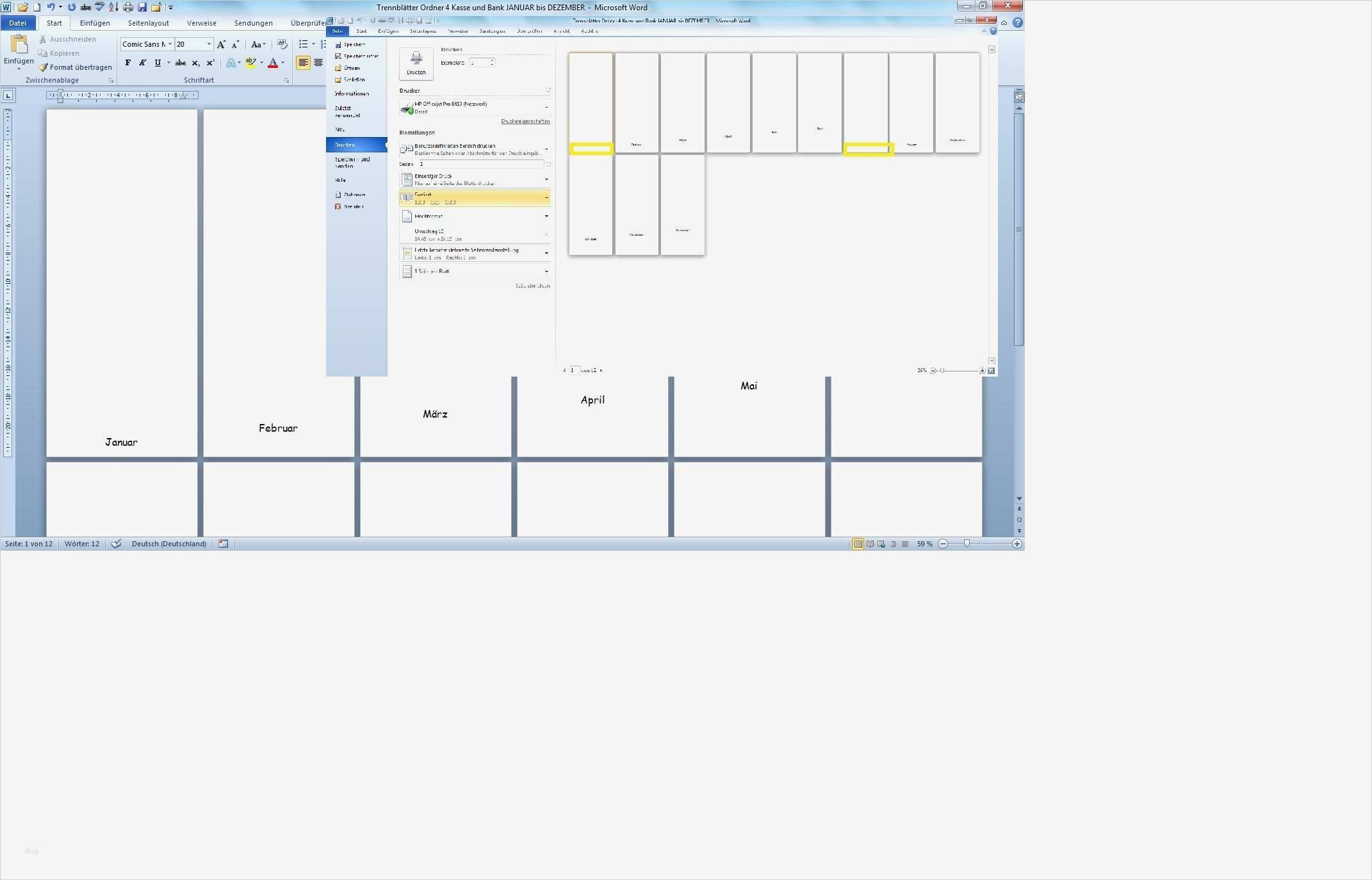1372x880 pixels.
Task: Increase font size with the grow font icon
Action: 221,44
